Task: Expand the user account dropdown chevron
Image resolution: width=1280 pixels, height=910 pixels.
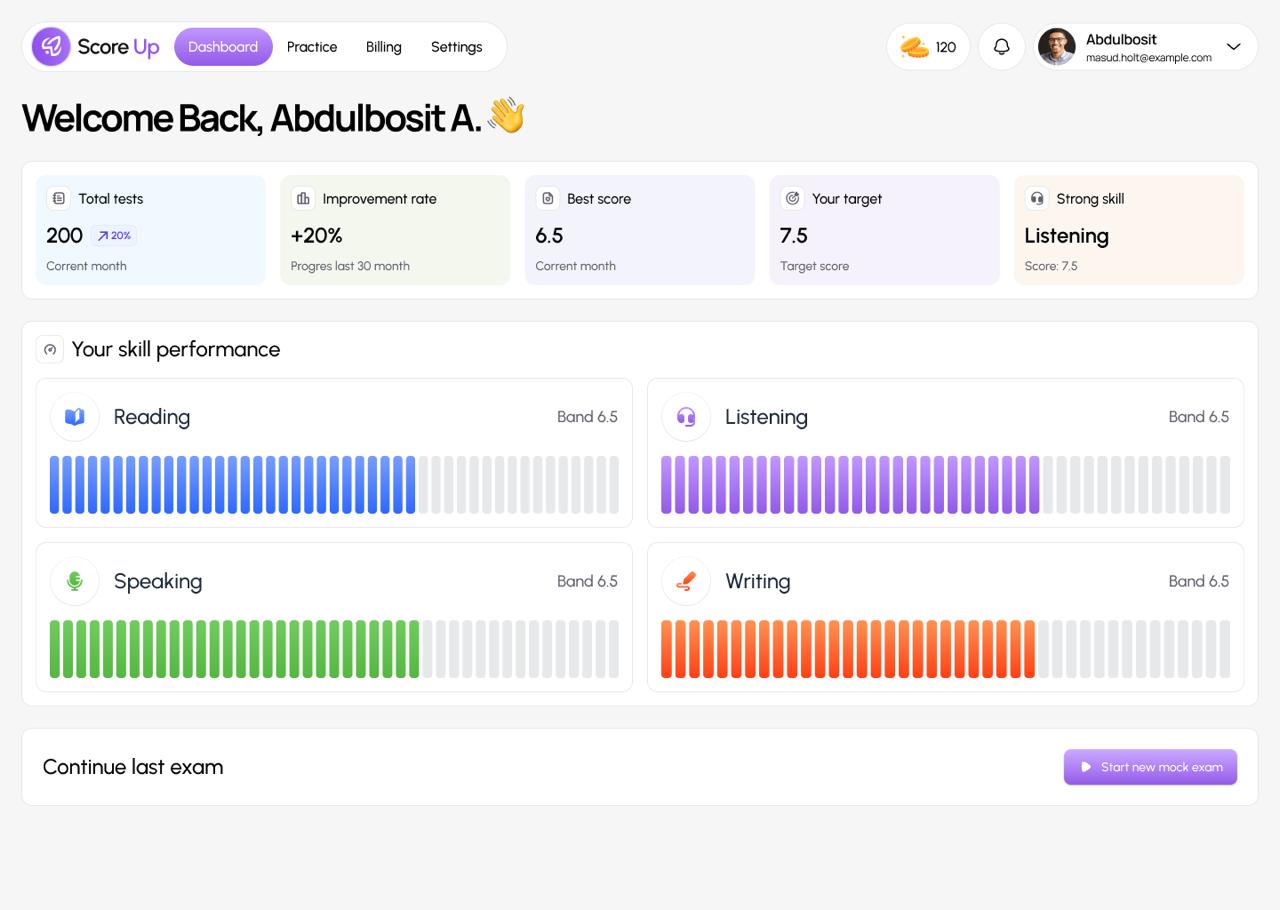Action: coord(1233,47)
